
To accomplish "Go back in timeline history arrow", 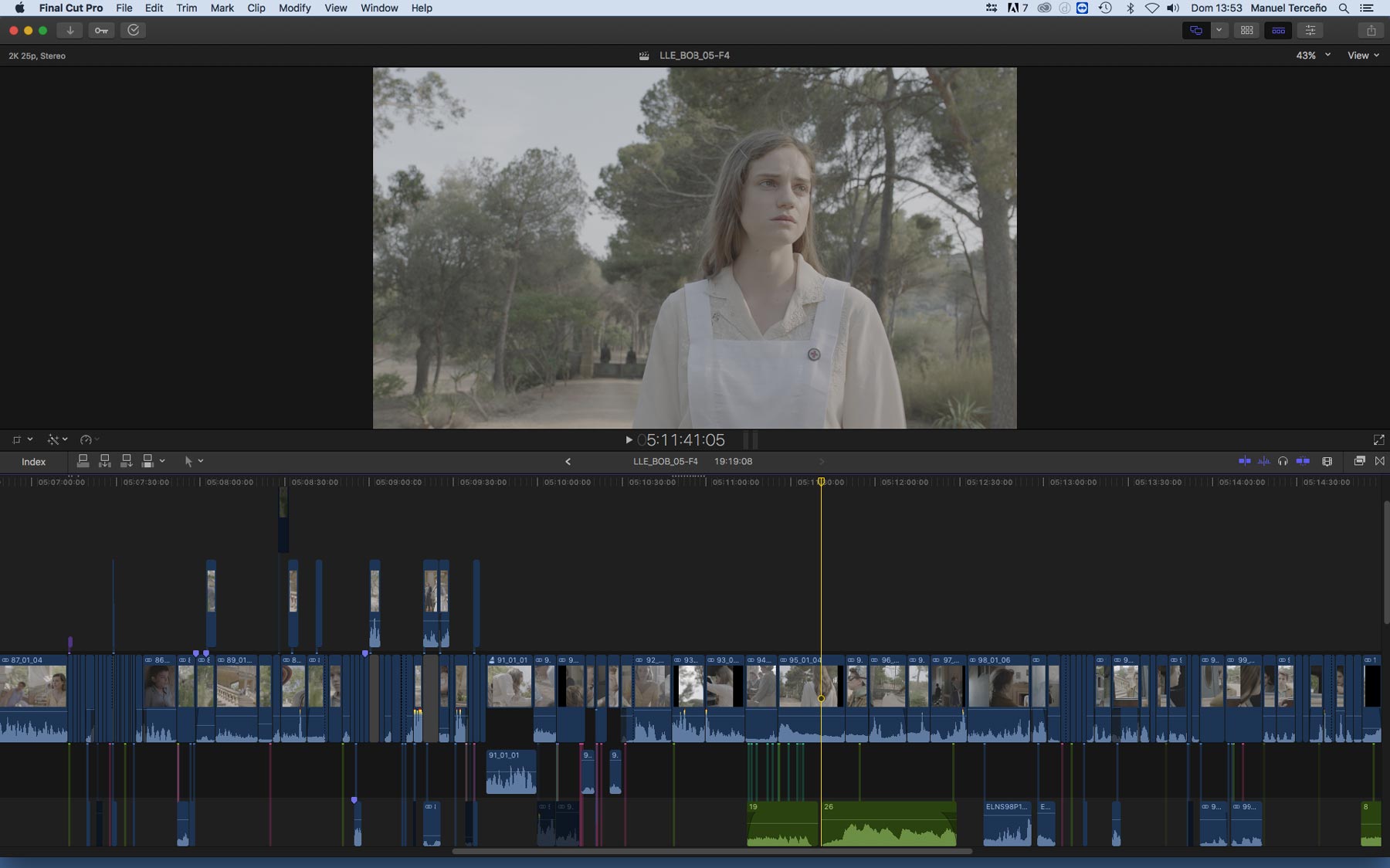I will [568, 461].
